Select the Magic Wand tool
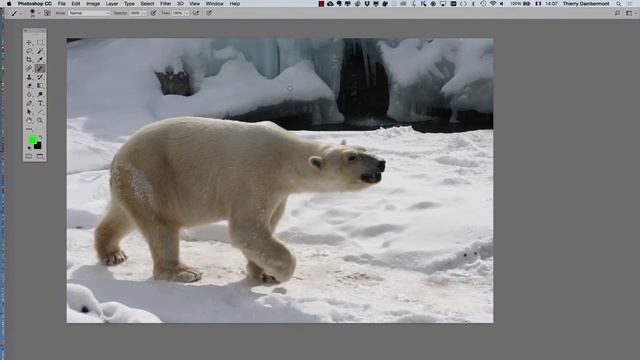 click(x=40, y=51)
